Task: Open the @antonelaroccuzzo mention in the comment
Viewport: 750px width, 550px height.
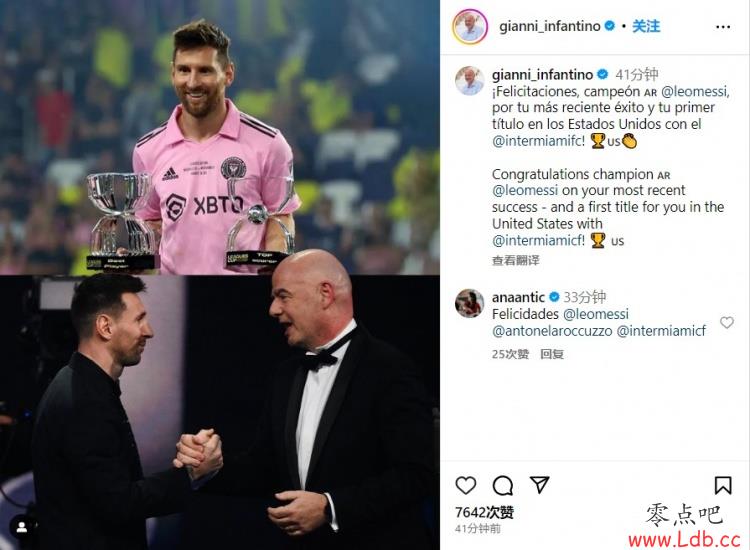Action: (x=552, y=331)
